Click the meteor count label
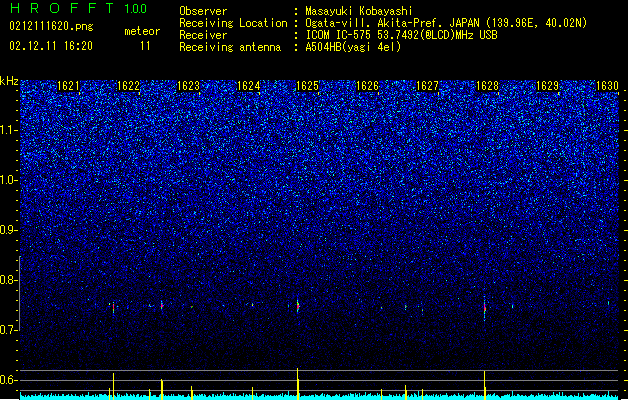The image size is (629, 400). click(x=142, y=31)
